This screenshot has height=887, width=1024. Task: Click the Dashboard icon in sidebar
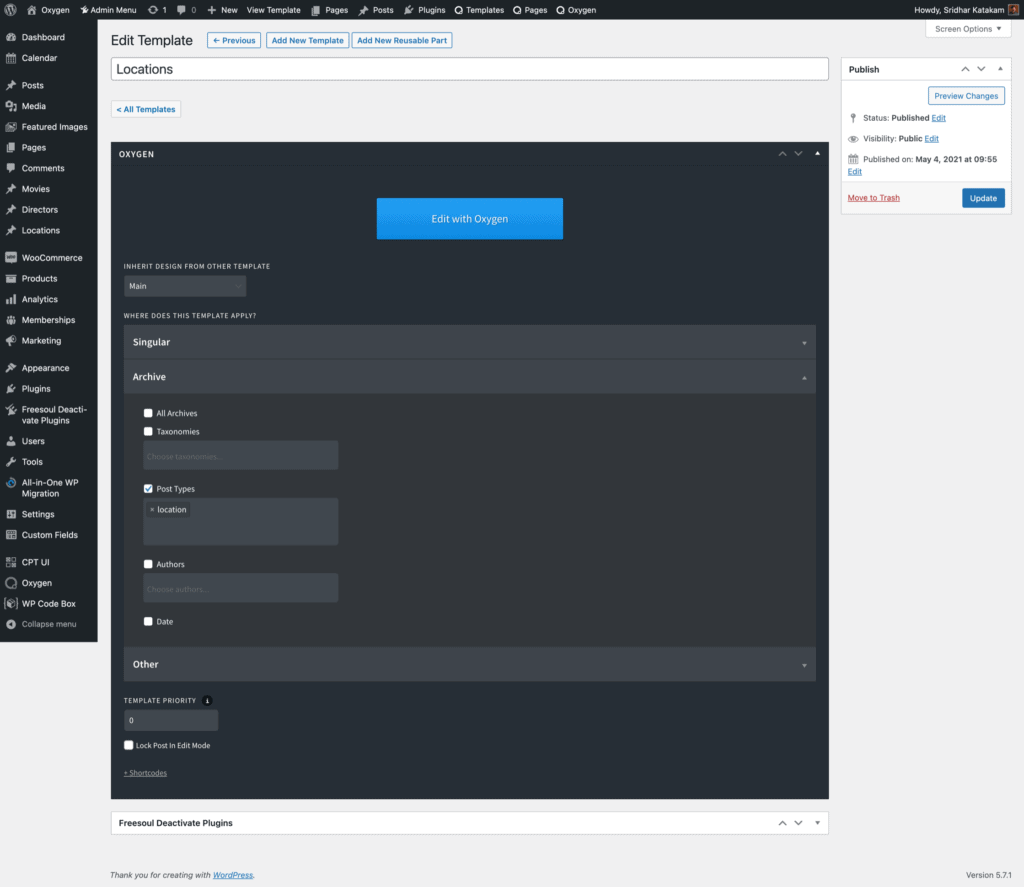(x=11, y=37)
